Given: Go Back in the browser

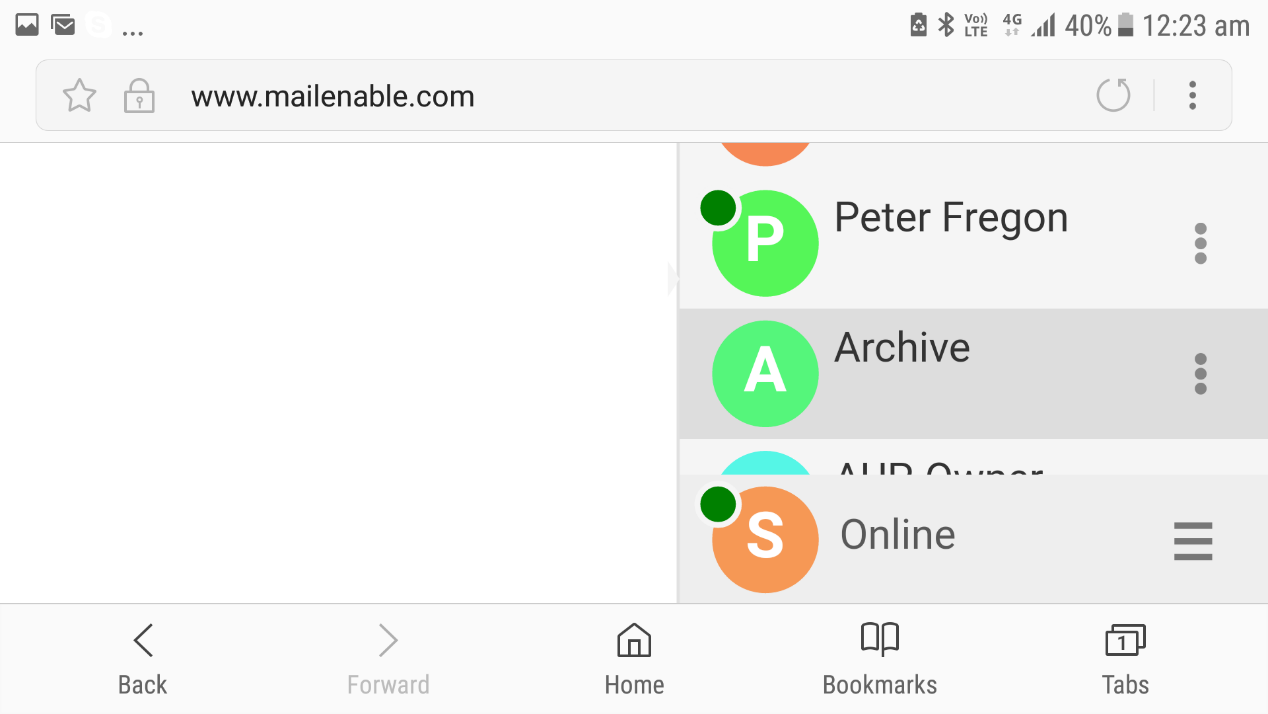Looking at the screenshot, I should coord(143,660).
